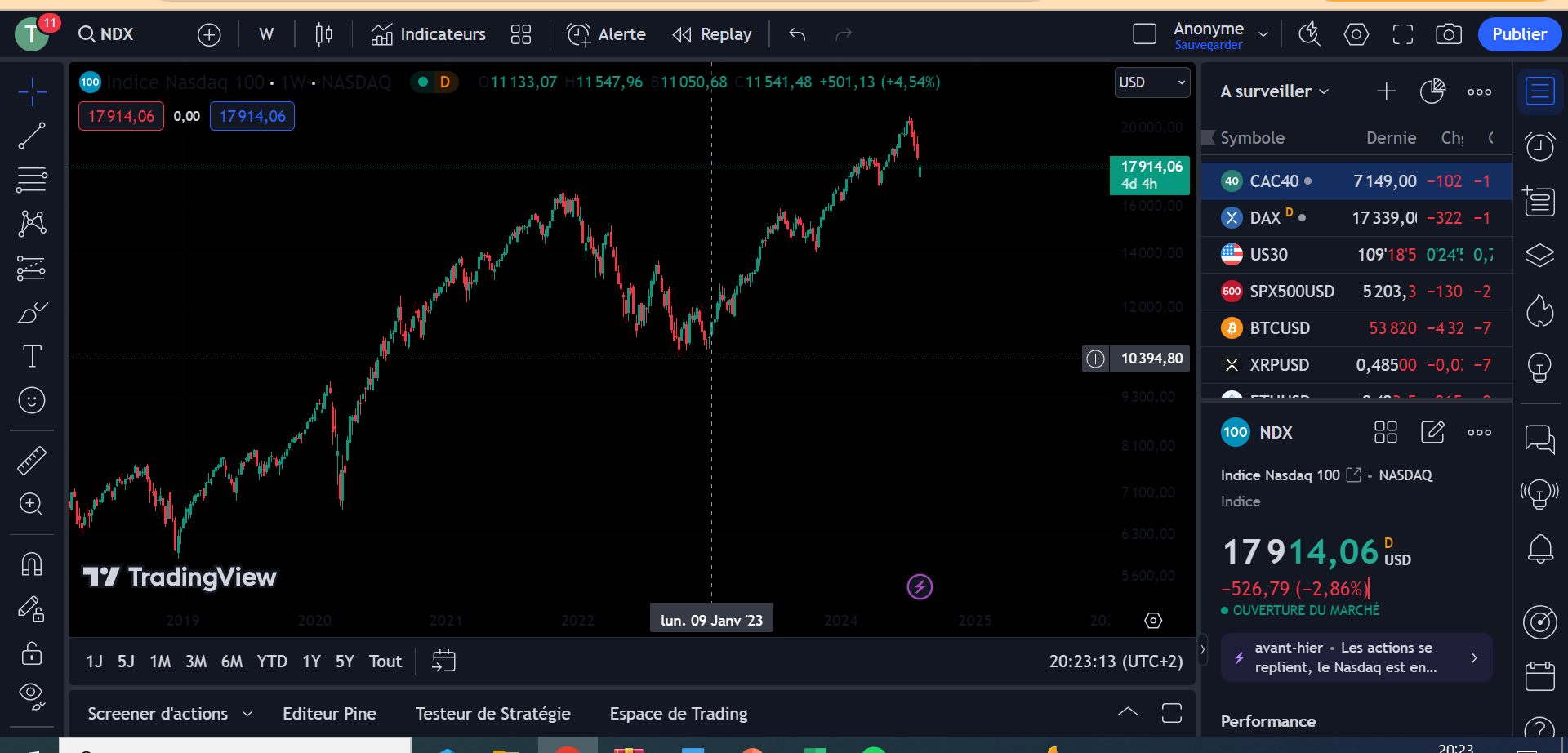1568x753 pixels.
Task: Expand the Anonyme layout dropdown arrow
Action: tap(1263, 34)
